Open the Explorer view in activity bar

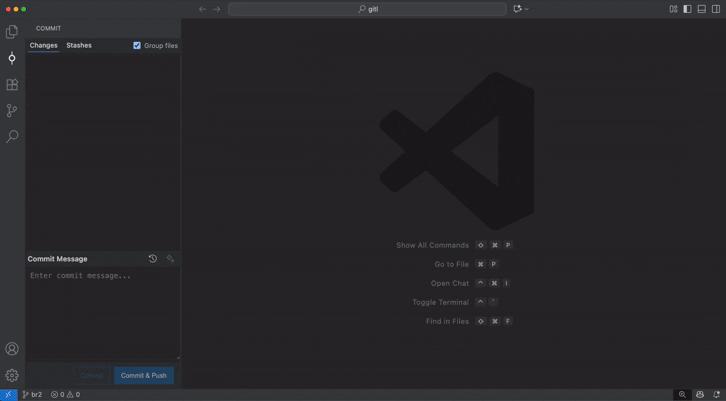point(12,32)
